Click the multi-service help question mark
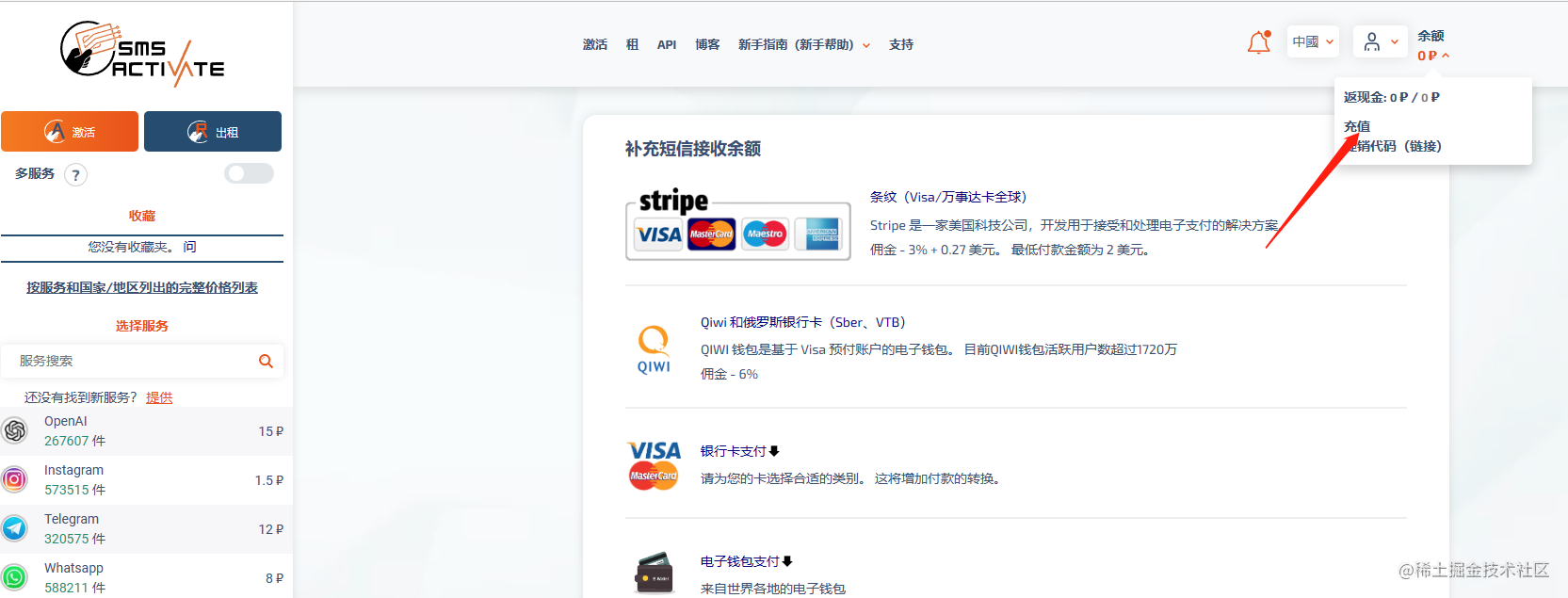The image size is (1568, 598). coord(76,174)
